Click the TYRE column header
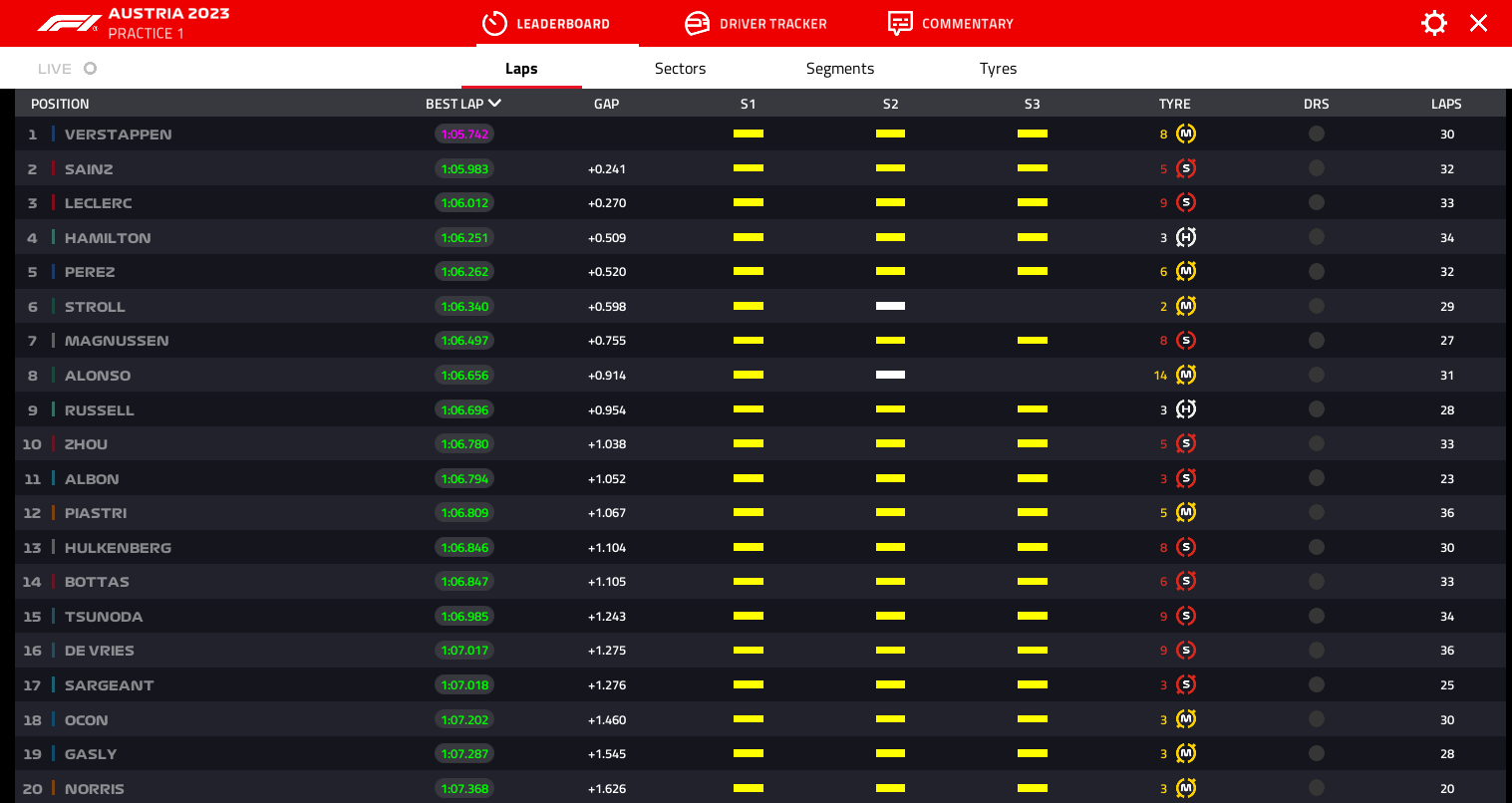 [1175, 104]
